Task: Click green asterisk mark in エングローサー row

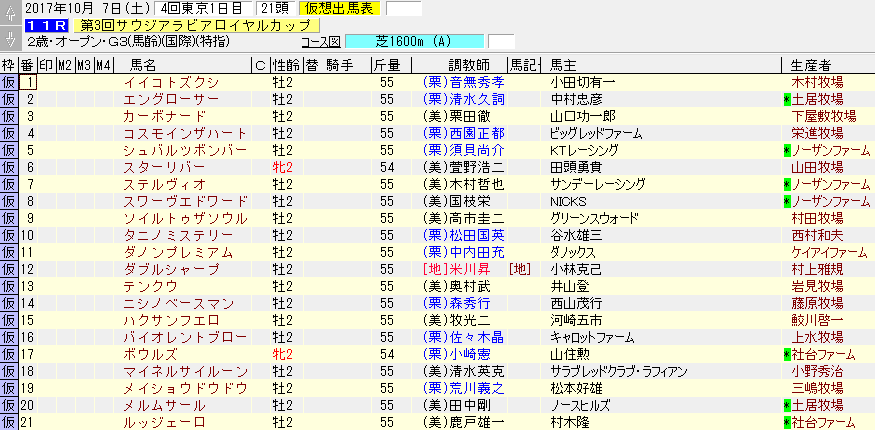Action: (x=787, y=100)
